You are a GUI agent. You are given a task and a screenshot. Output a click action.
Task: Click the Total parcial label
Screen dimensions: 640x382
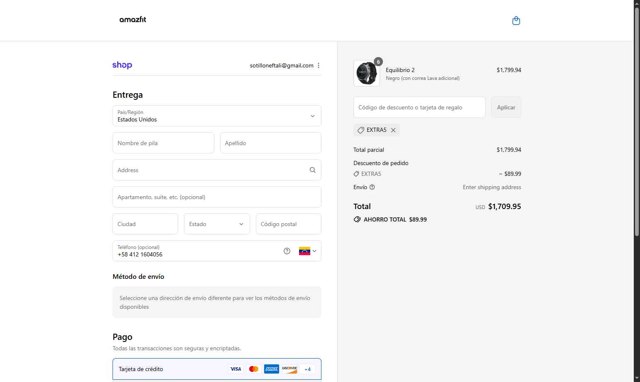(369, 150)
